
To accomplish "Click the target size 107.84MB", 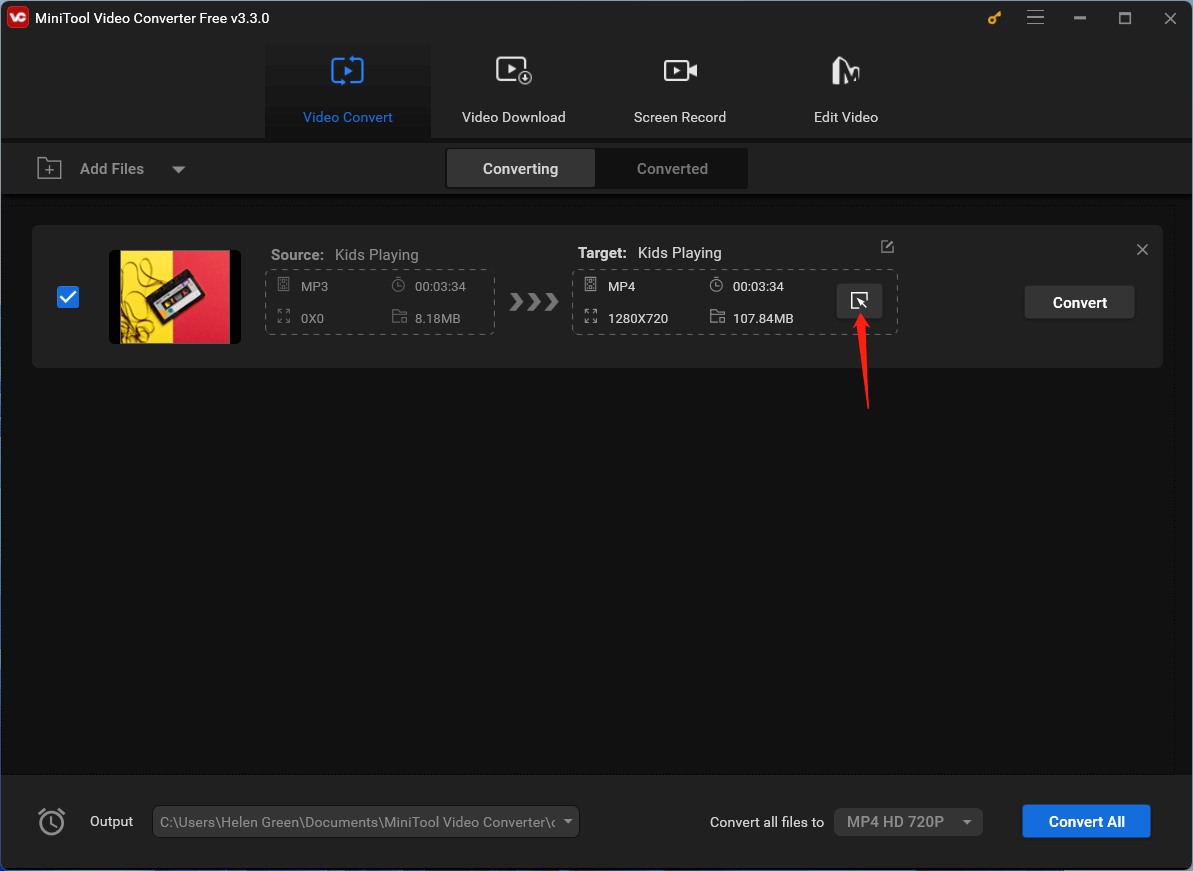I will [763, 319].
